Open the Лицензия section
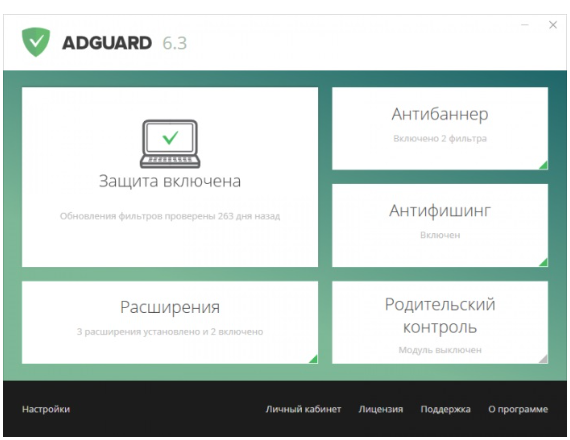The height and width of the screenshot is (440, 570). [381, 409]
